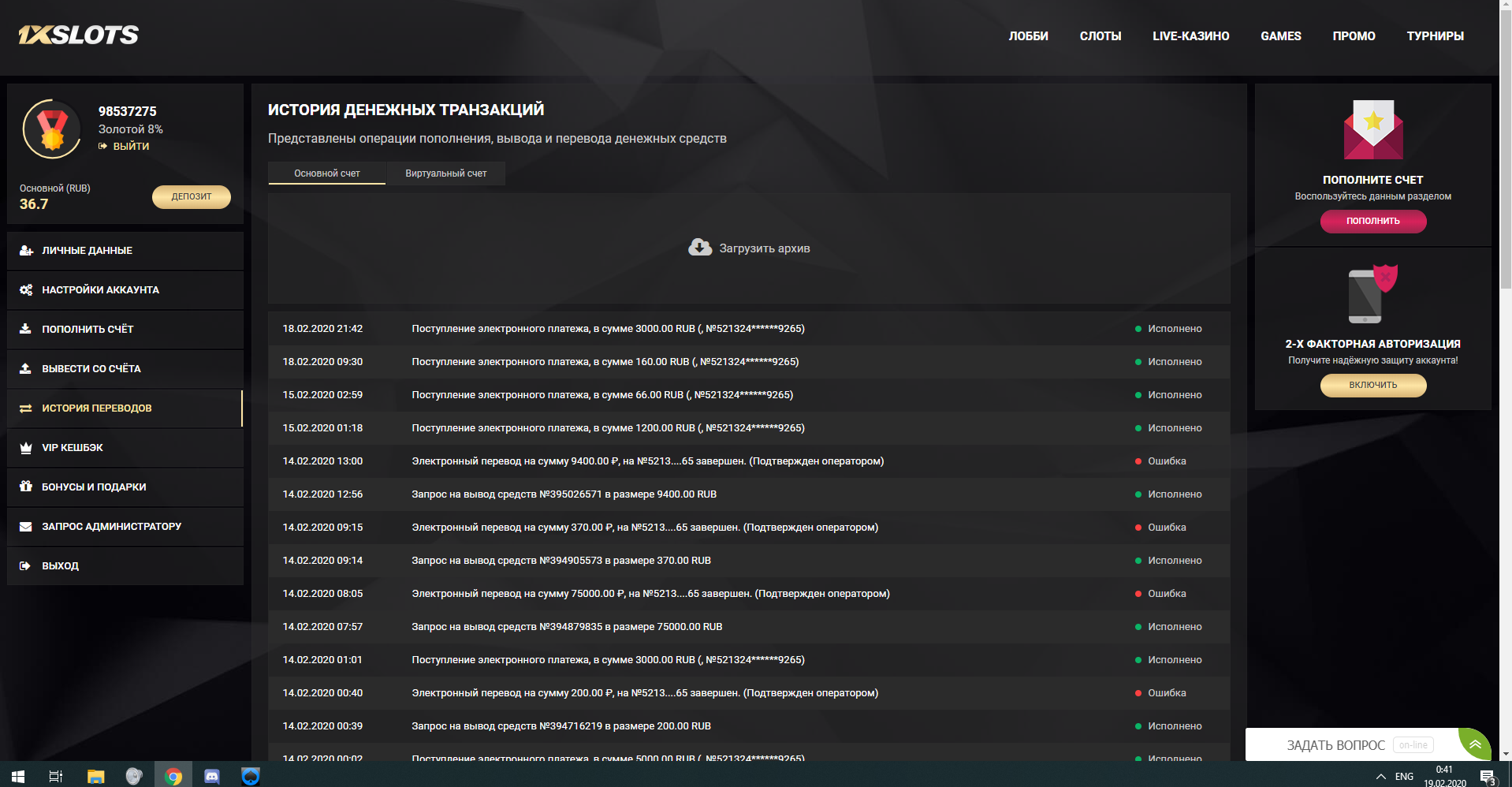1512x787 pixels.
Task: Go to LIVE-КАЗИНО menu item
Action: tap(1190, 36)
